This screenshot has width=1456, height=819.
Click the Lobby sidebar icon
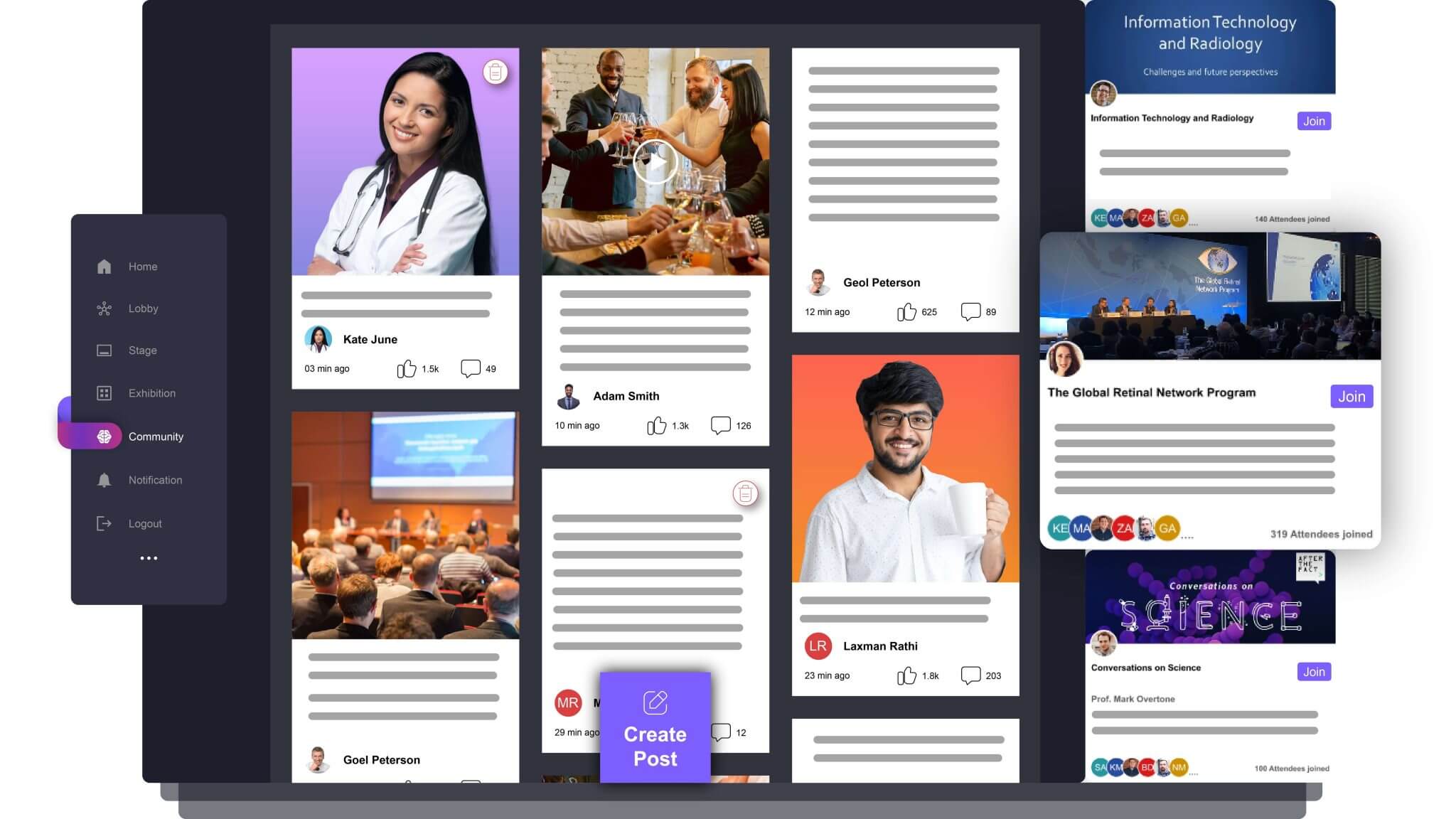tap(105, 308)
